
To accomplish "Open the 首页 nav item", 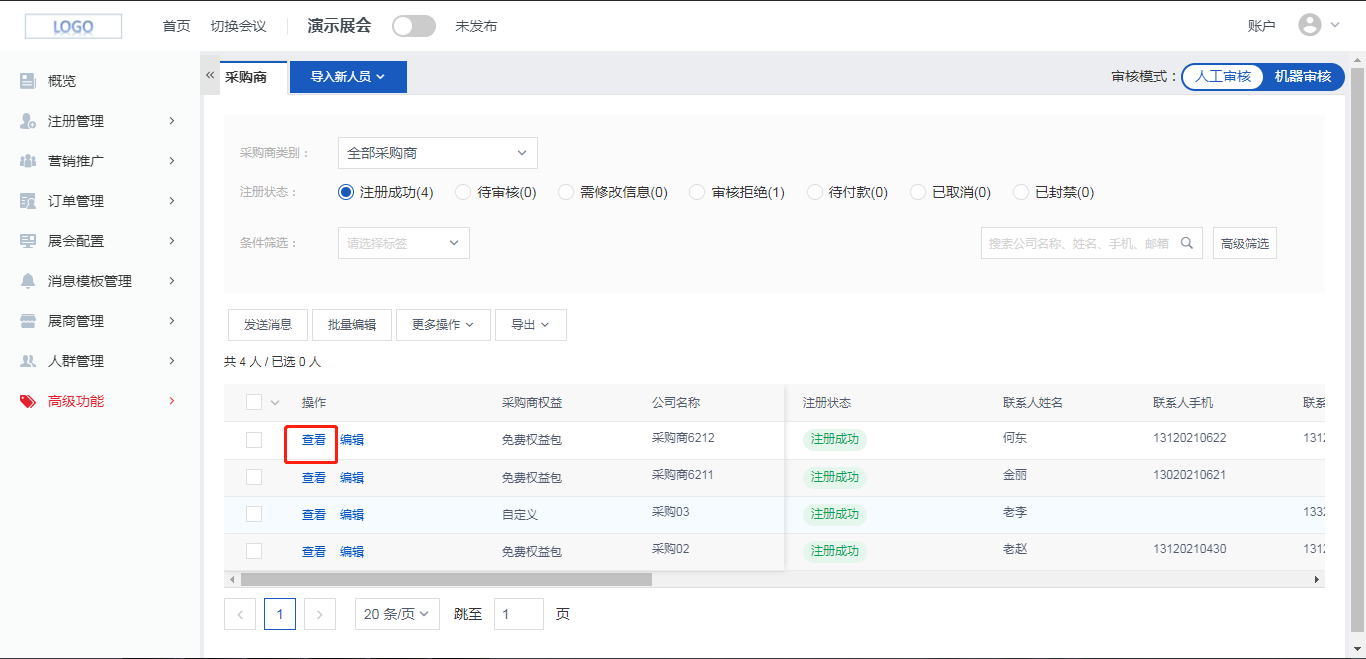I will click(x=176, y=26).
